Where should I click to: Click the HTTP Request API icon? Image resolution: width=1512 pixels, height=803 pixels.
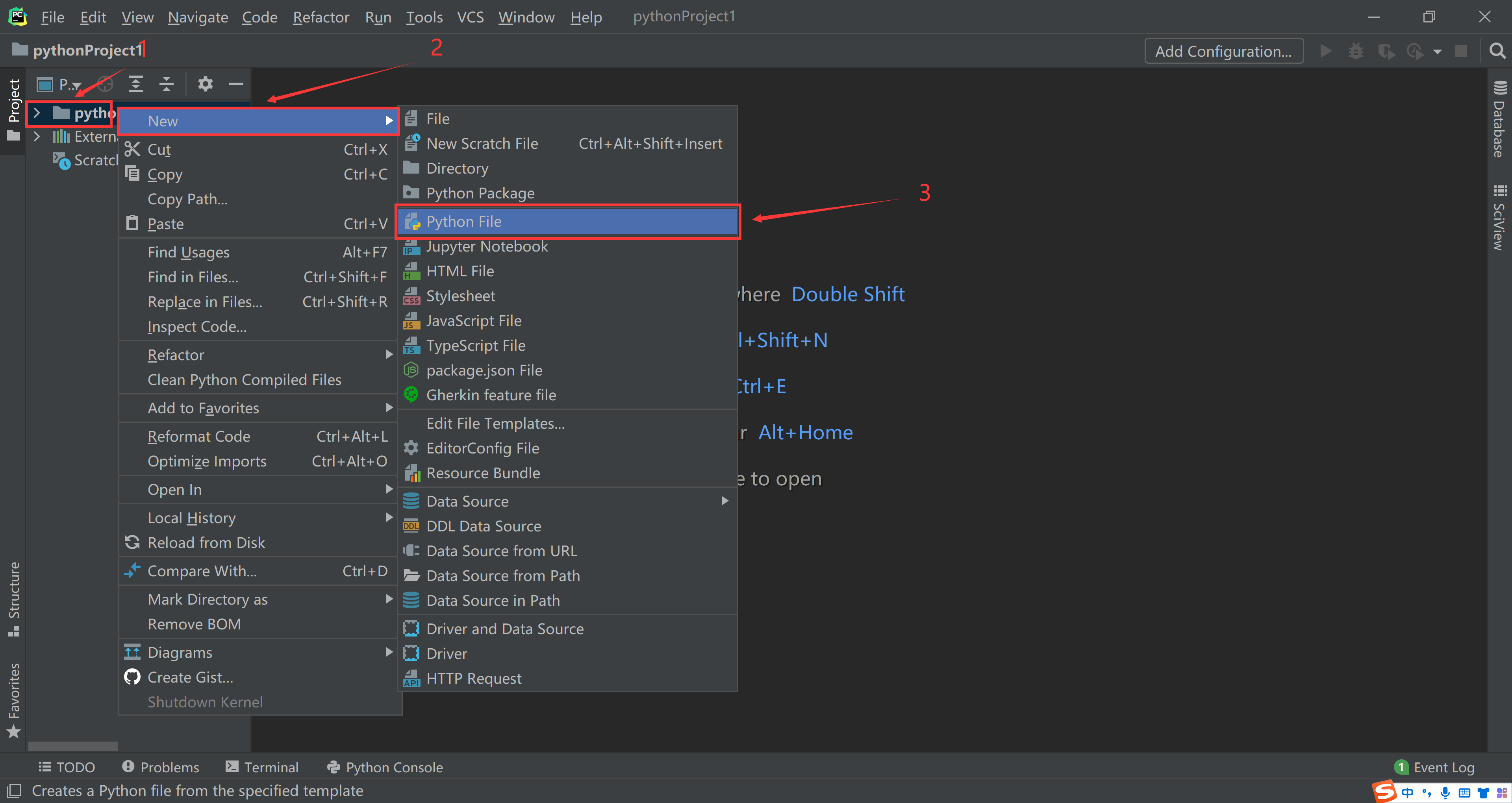411,679
